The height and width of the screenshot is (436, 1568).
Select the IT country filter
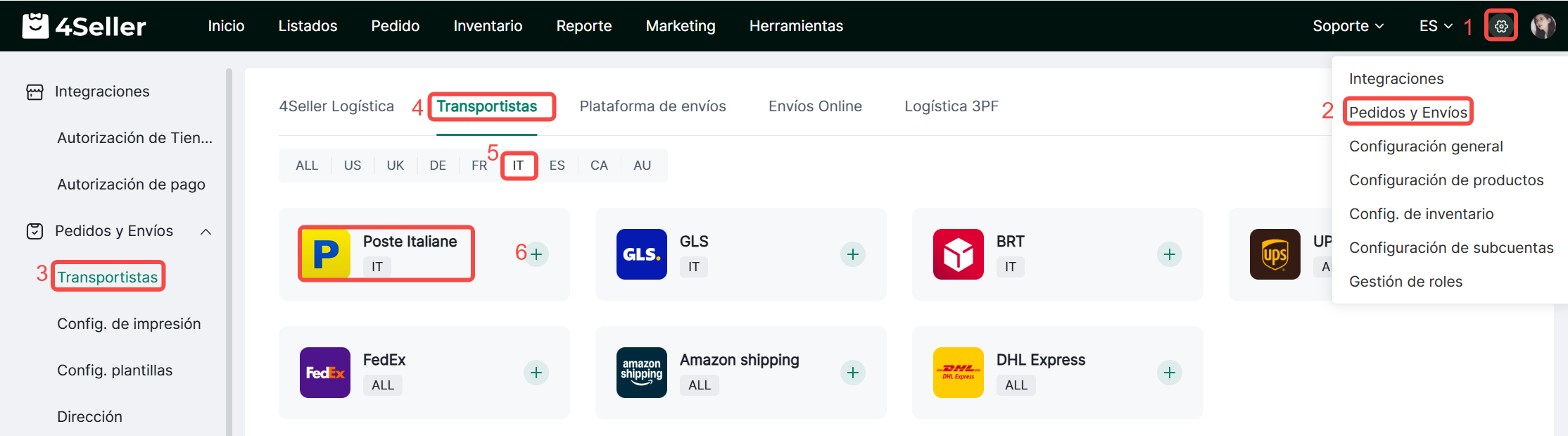tap(518, 166)
